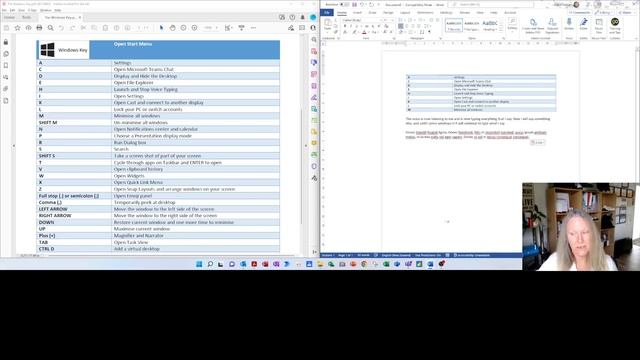Screen dimensions: 640x360
Task: Open the Acrobat zoom percentage dropdown
Action: coord(216,28)
